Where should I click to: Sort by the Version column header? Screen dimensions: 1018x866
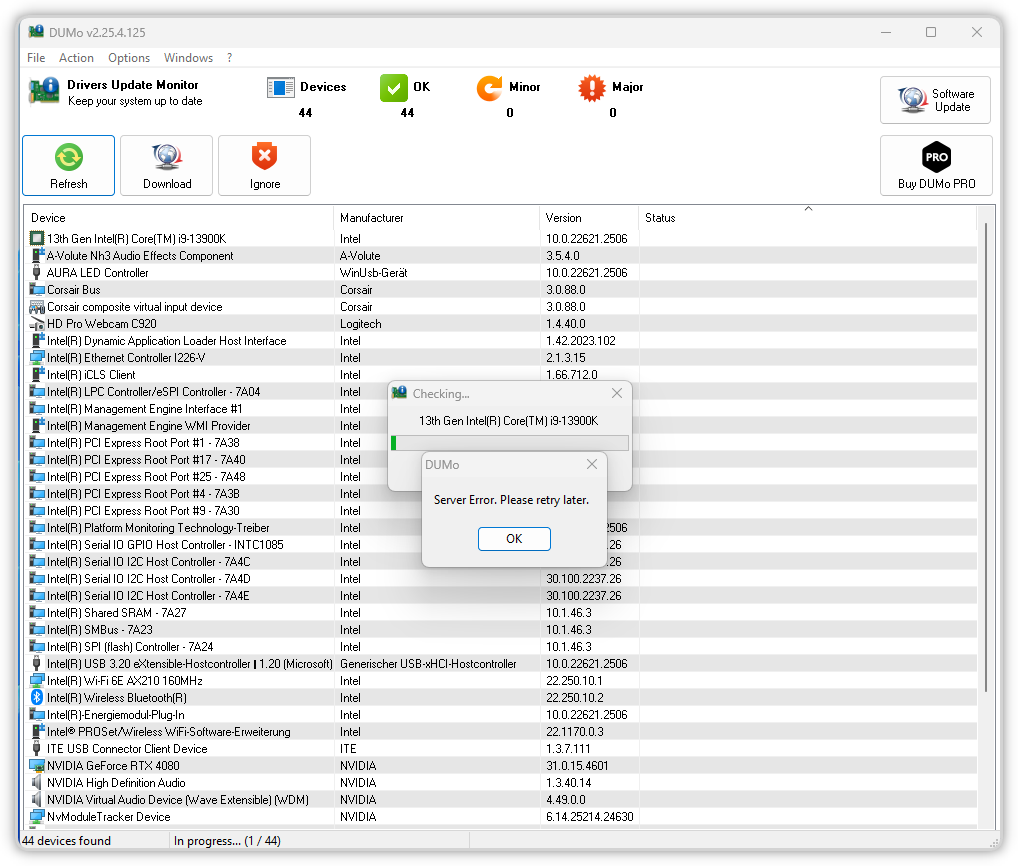pos(589,218)
